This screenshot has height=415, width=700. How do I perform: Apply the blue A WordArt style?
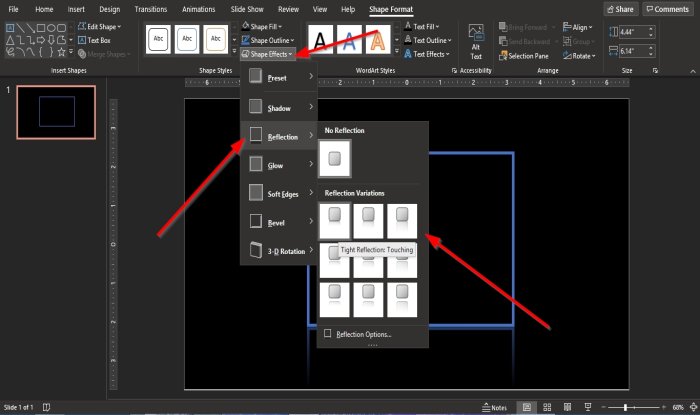click(349, 40)
